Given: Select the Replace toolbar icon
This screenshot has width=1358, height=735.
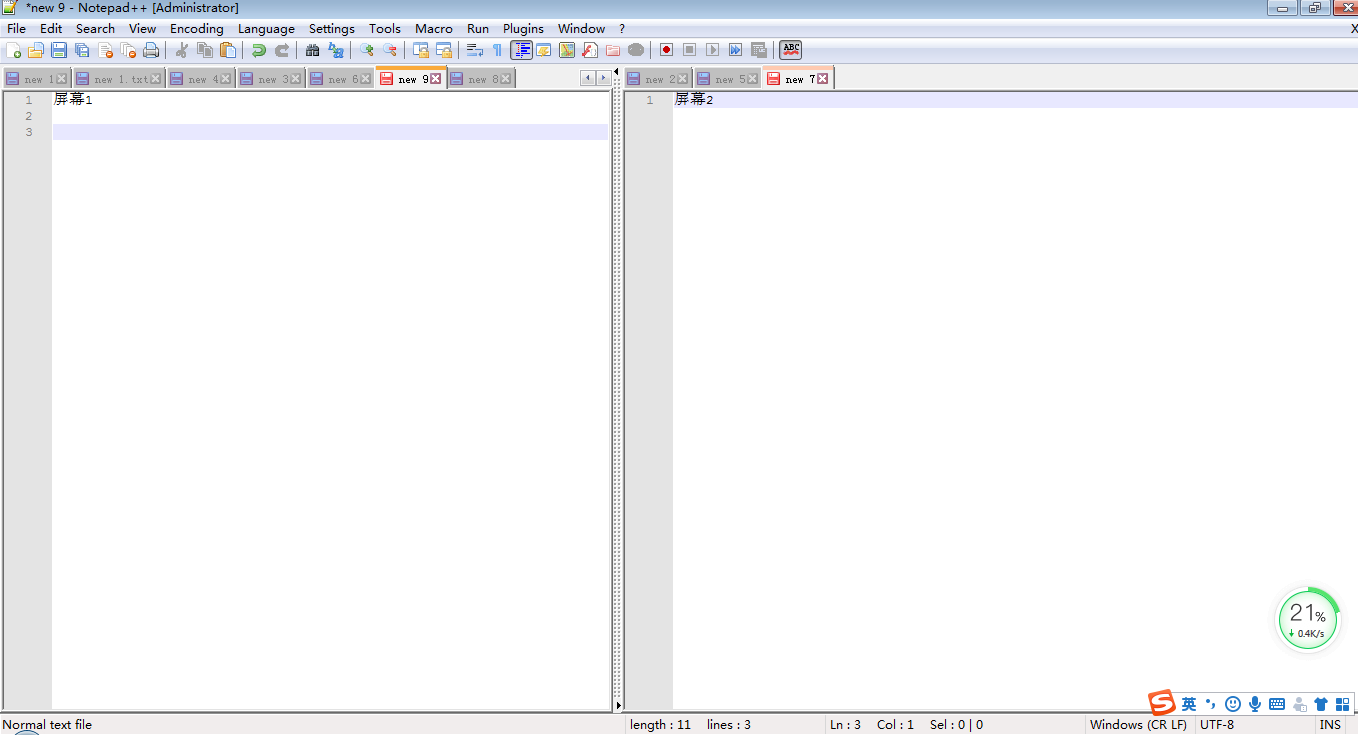Looking at the screenshot, I should click(x=334, y=49).
